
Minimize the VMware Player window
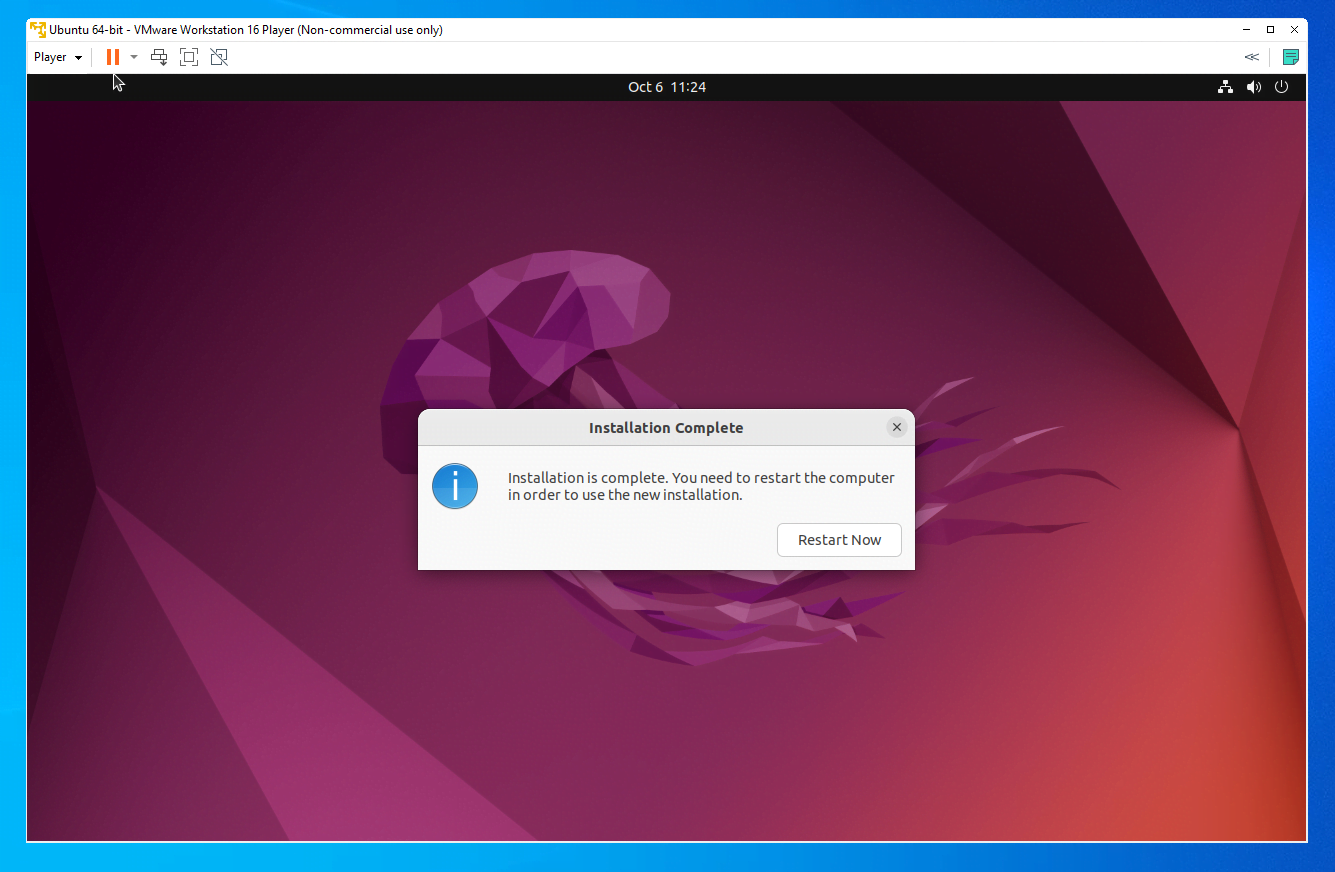[1246, 30]
